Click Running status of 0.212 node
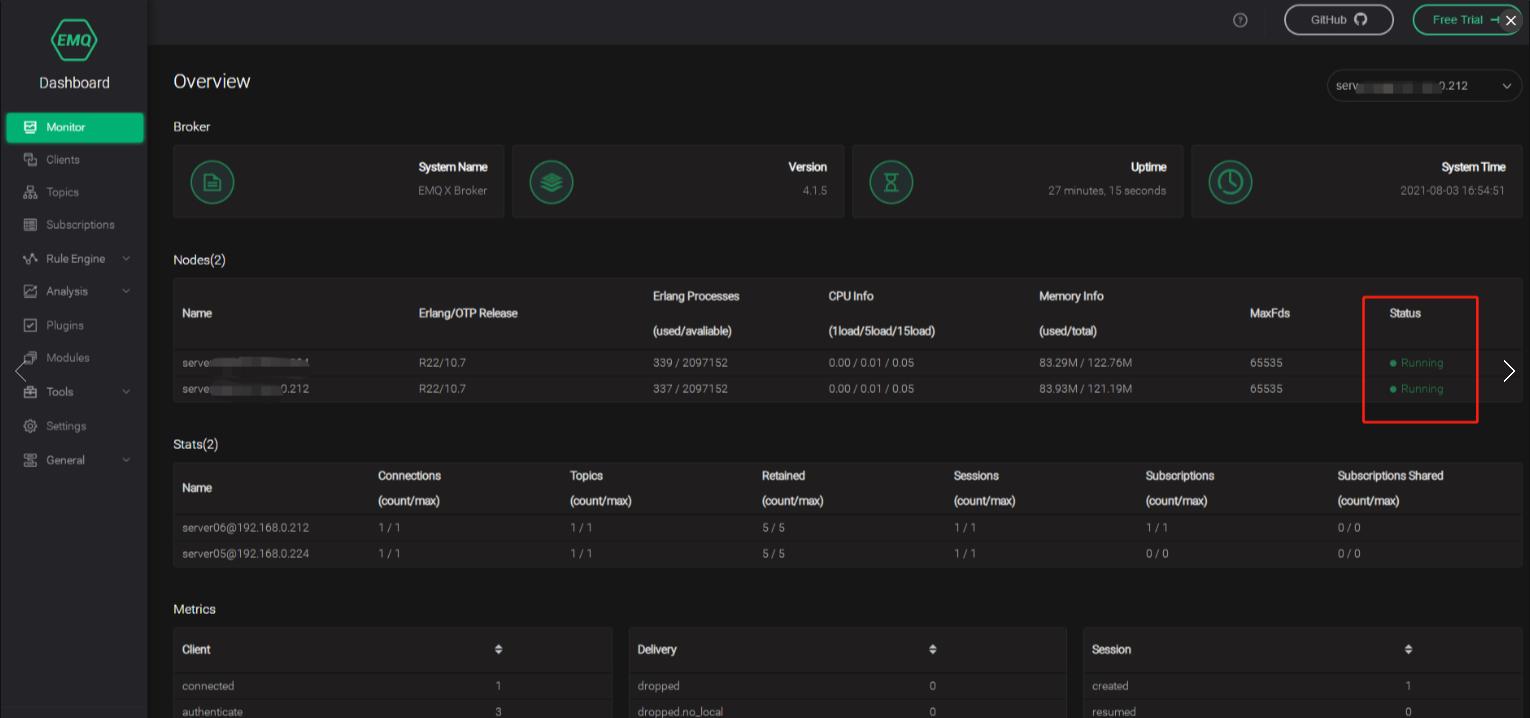The height and width of the screenshot is (718, 1530). pyautogui.click(x=1417, y=389)
